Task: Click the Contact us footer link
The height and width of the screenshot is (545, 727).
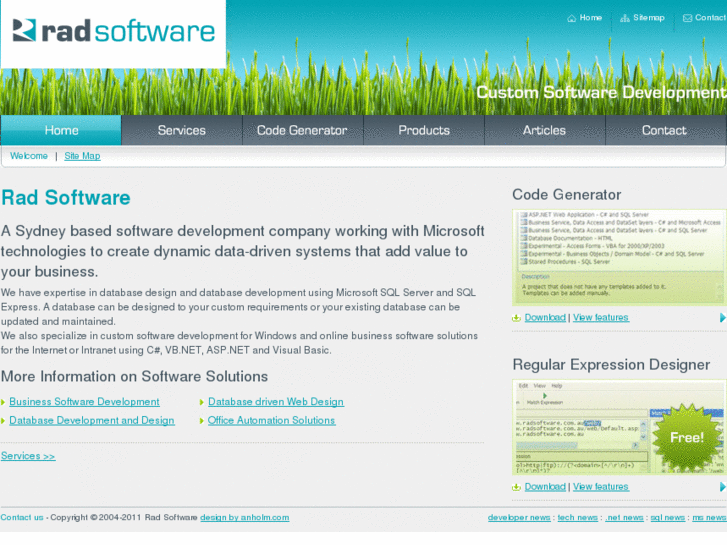Action: (x=22, y=517)
